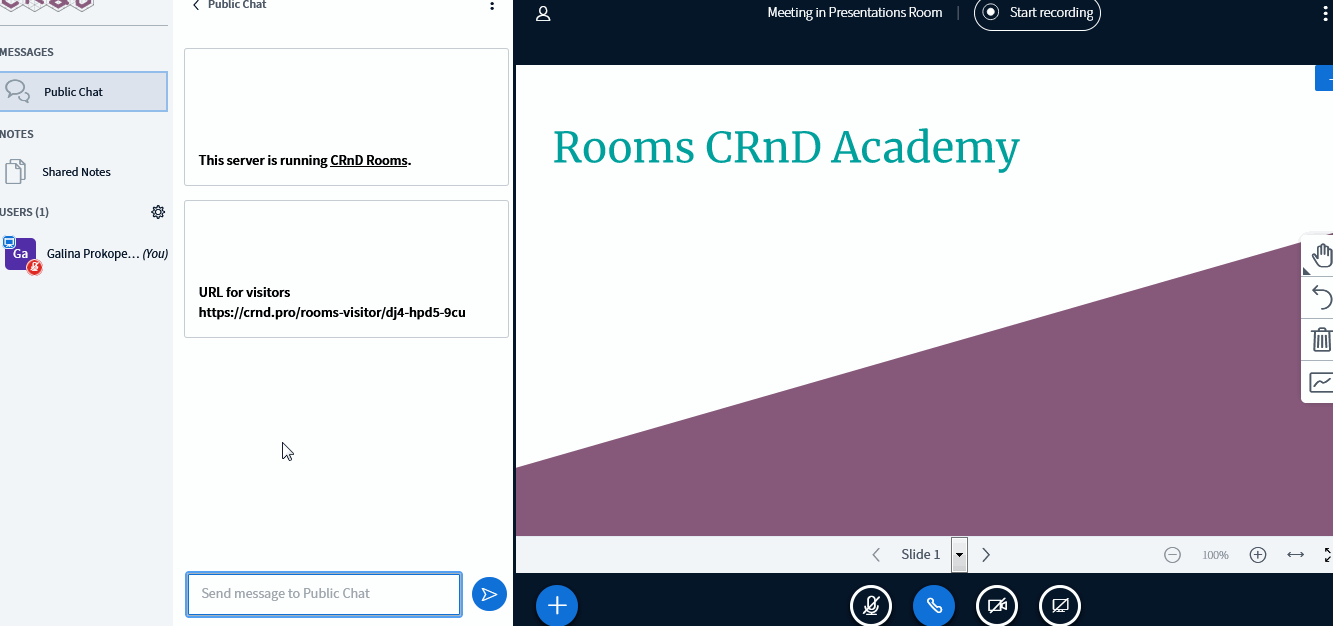Image resolution: width=1333 pixels, height=626 pixels.
Task: Undo the last whiteboard annotation
Action: [x=1320, y=298]
